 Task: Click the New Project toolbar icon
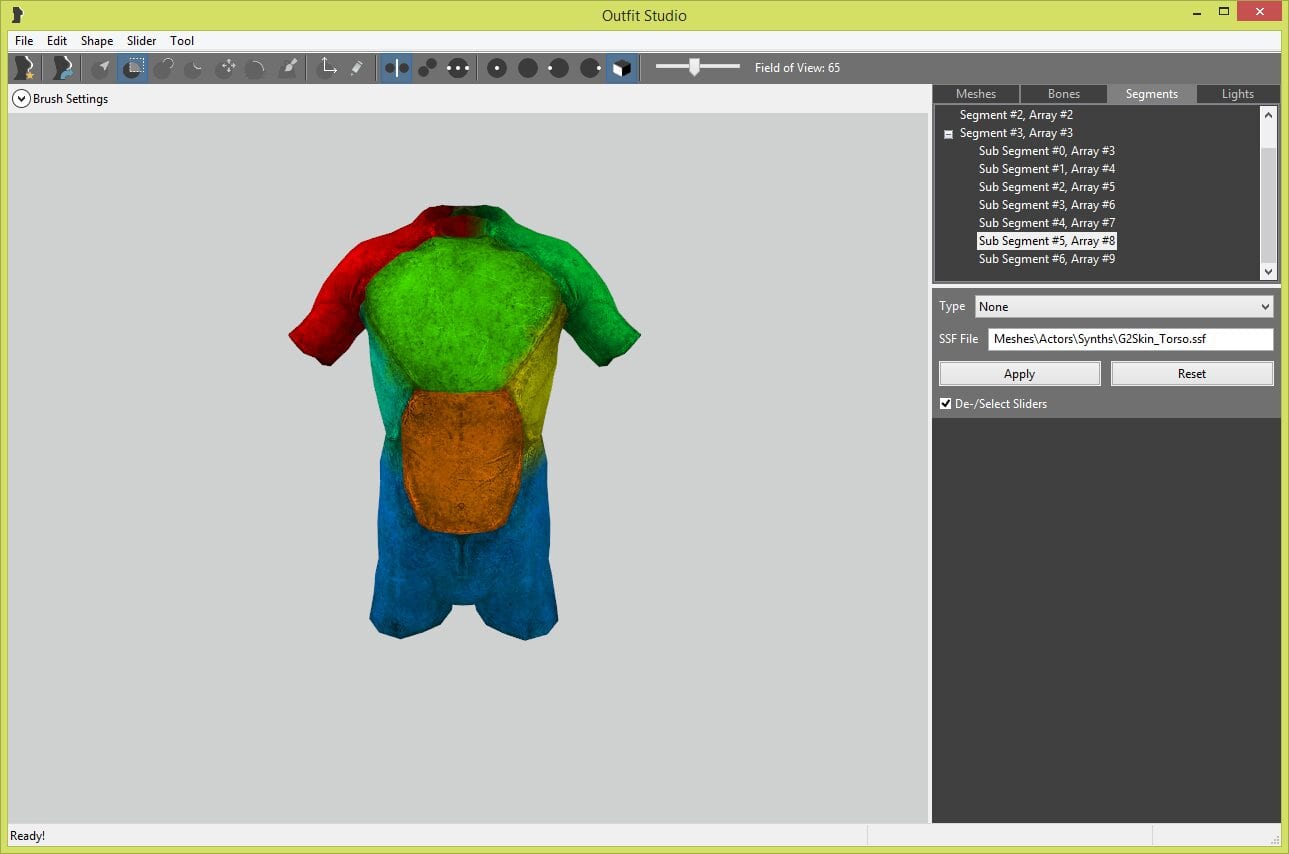[x=23, y=68]
